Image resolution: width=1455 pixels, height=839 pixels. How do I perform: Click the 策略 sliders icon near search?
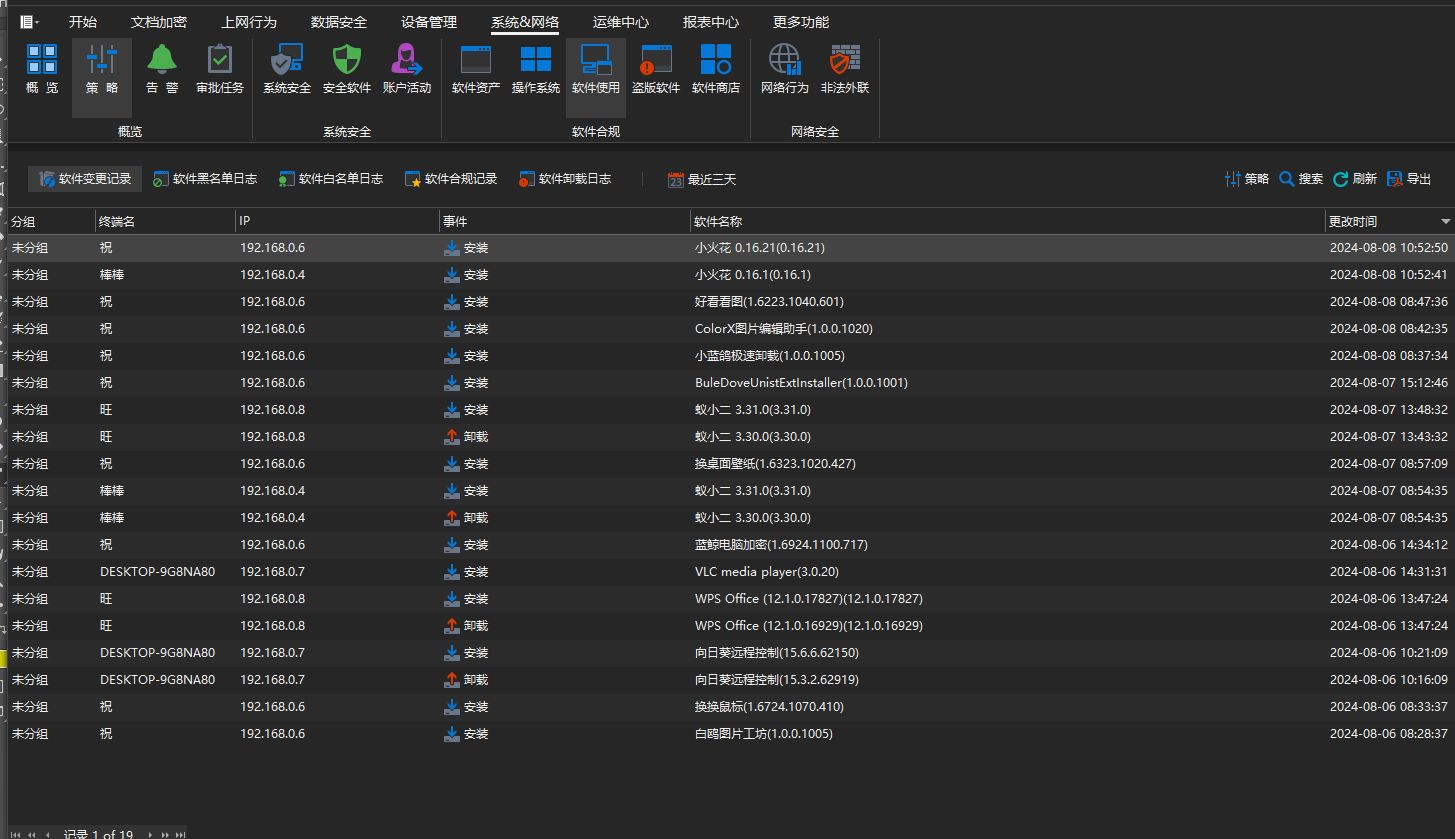pos(1246,179)
